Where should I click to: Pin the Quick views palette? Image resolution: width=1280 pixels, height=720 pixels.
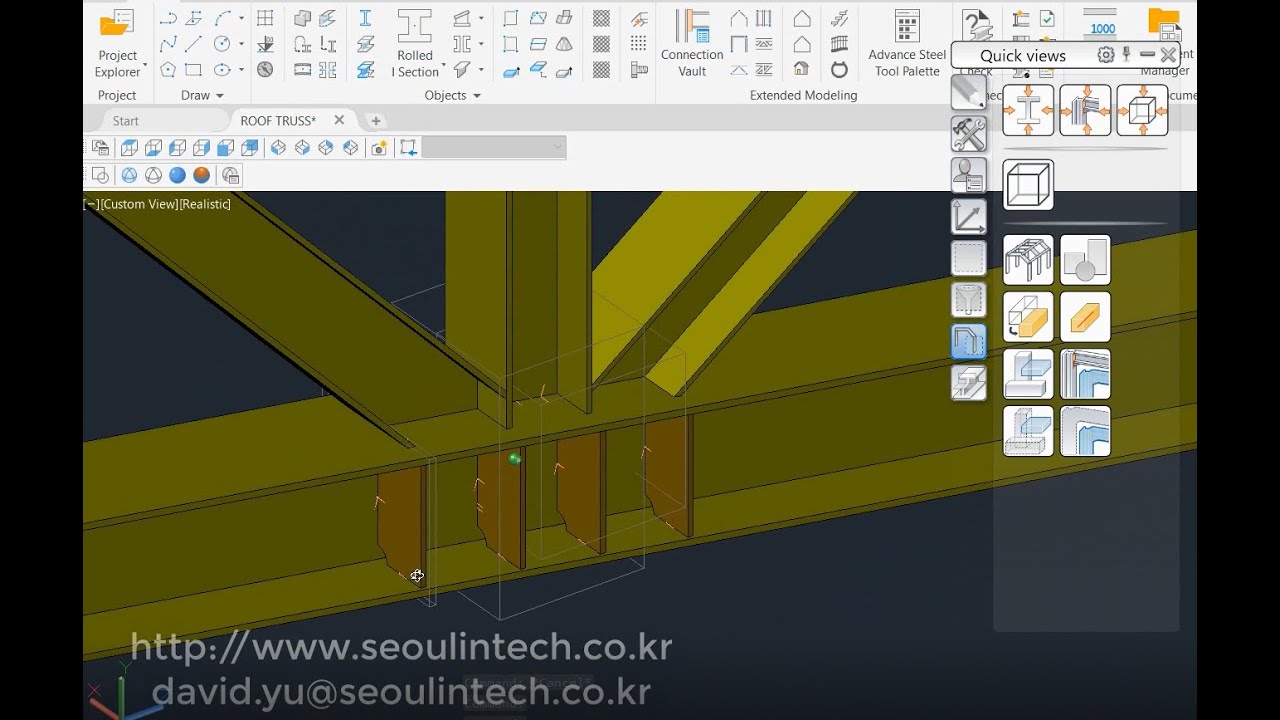point(1127,55)
